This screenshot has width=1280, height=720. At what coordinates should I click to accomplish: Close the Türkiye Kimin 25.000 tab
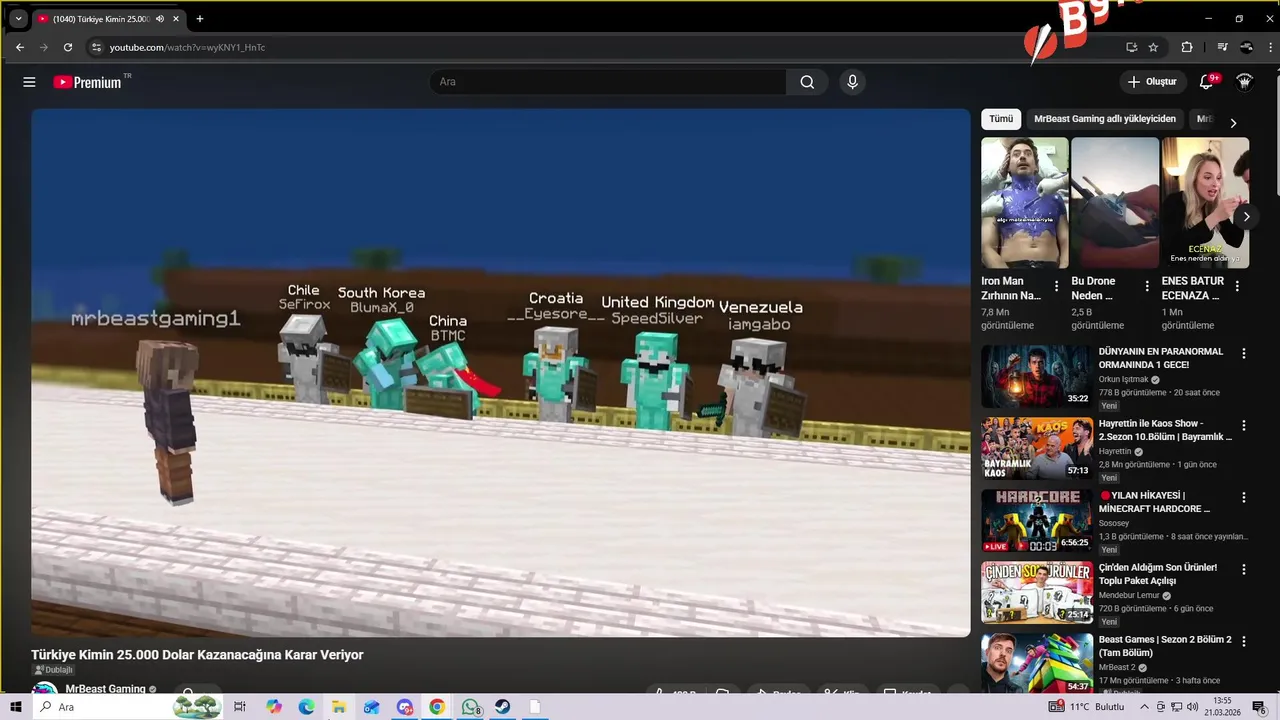[x=177, y=19]
